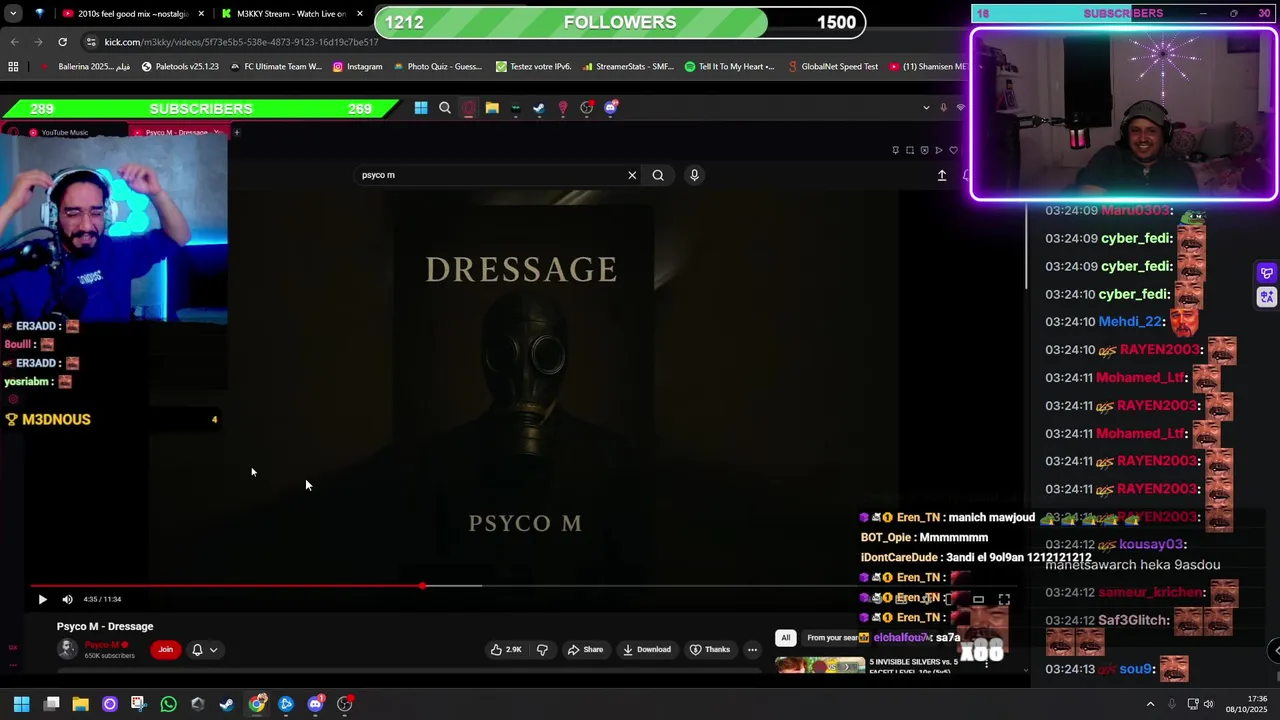
Task: Click the kick.com address bar
Action: 240,42
